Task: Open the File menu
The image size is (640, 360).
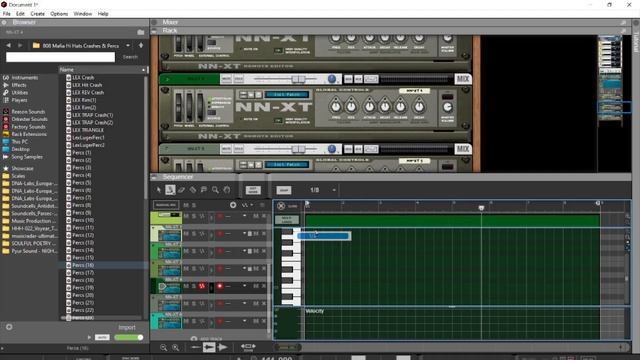Action: coord(7,13)
